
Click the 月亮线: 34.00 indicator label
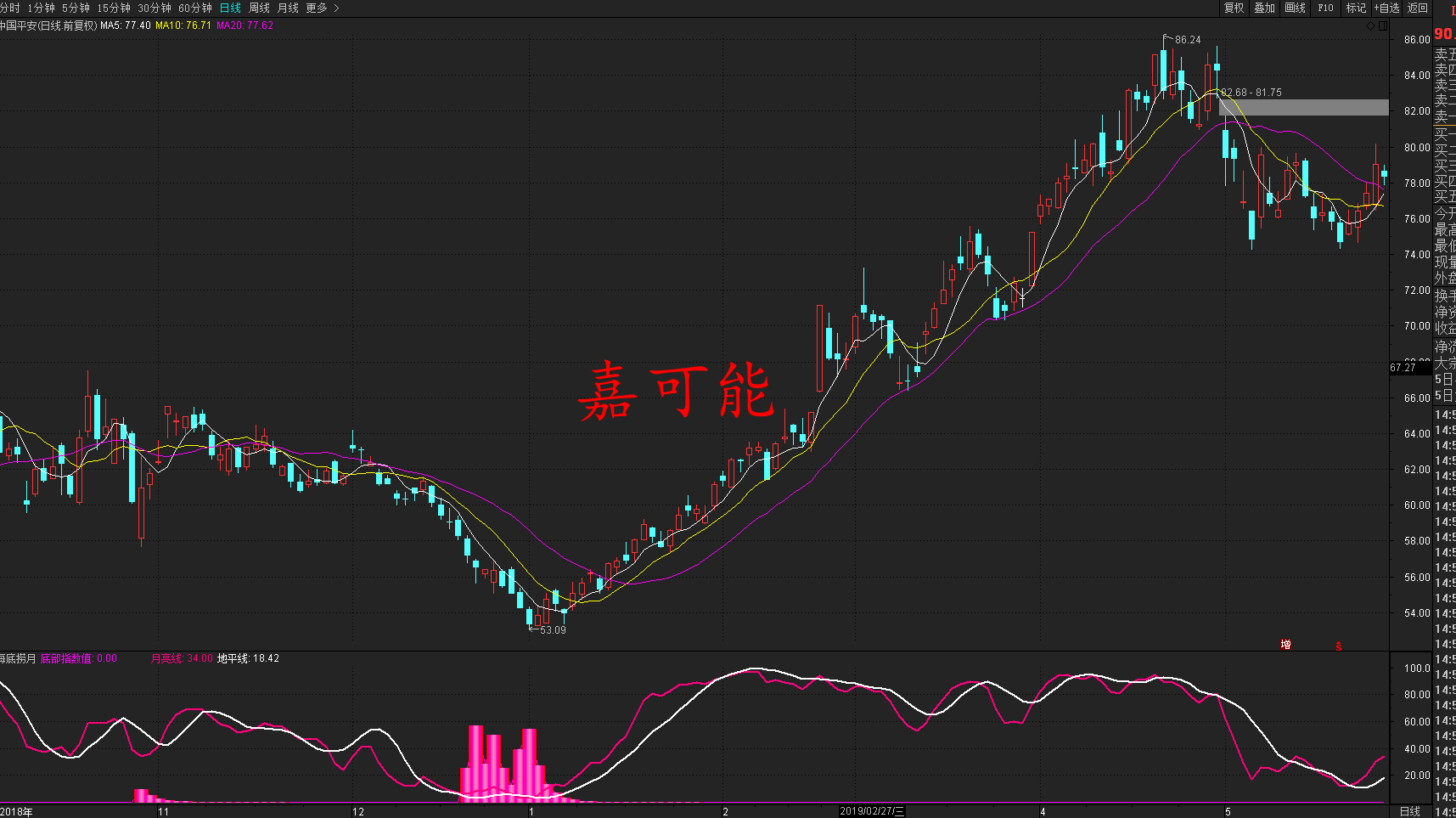182,658
